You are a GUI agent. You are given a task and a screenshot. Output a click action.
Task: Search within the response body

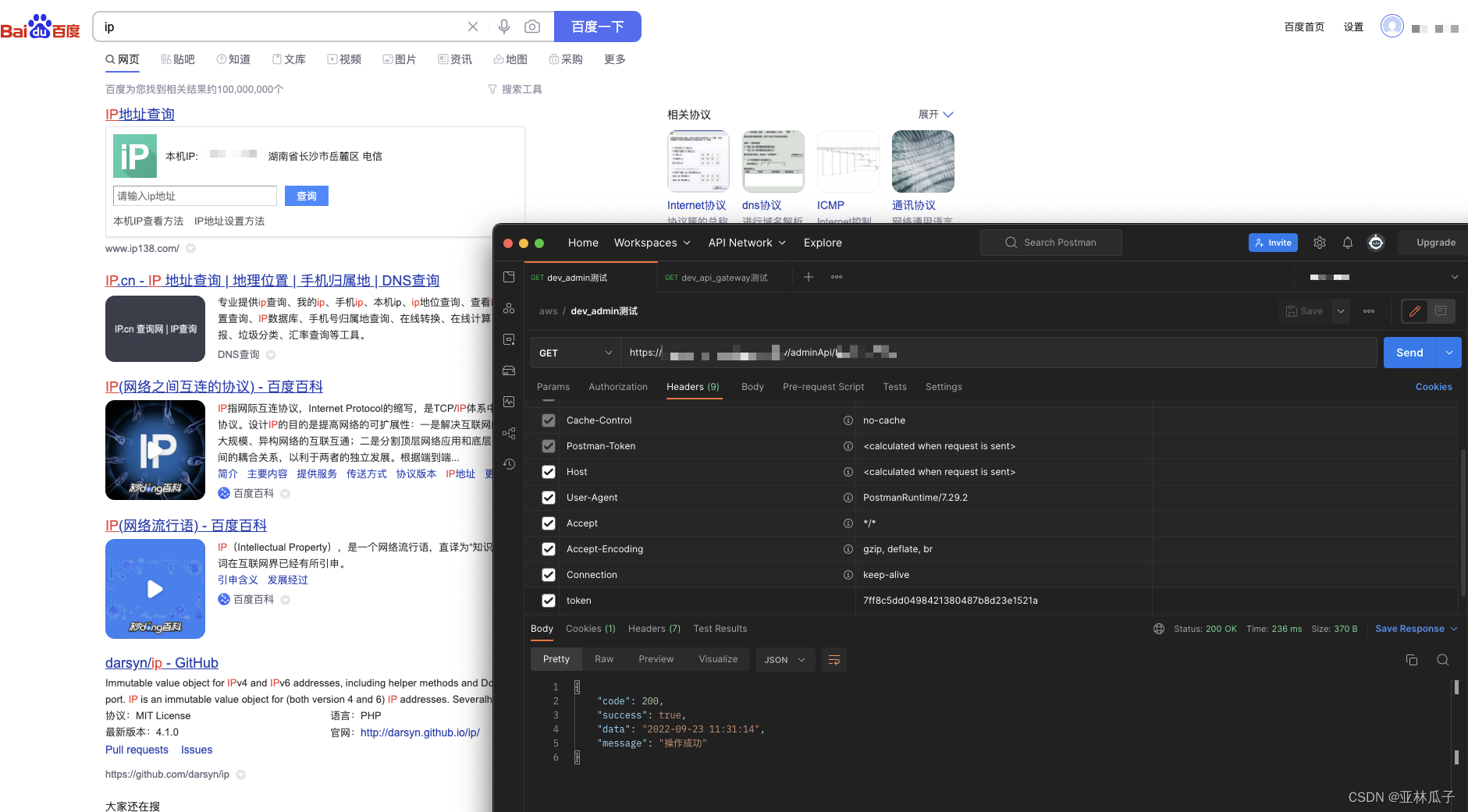click(1442, 659)
